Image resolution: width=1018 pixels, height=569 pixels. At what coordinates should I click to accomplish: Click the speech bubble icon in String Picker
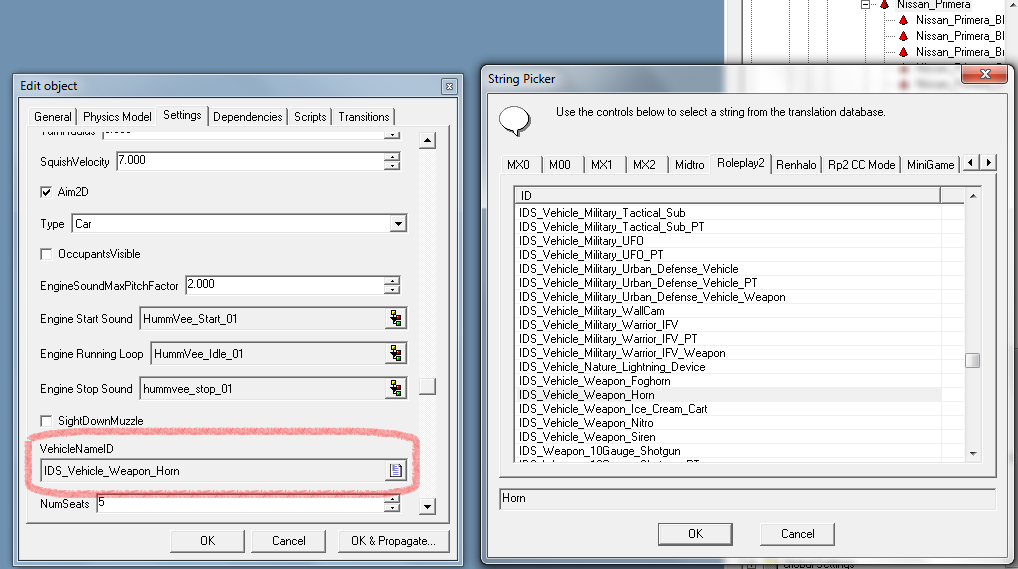(514, 119)
